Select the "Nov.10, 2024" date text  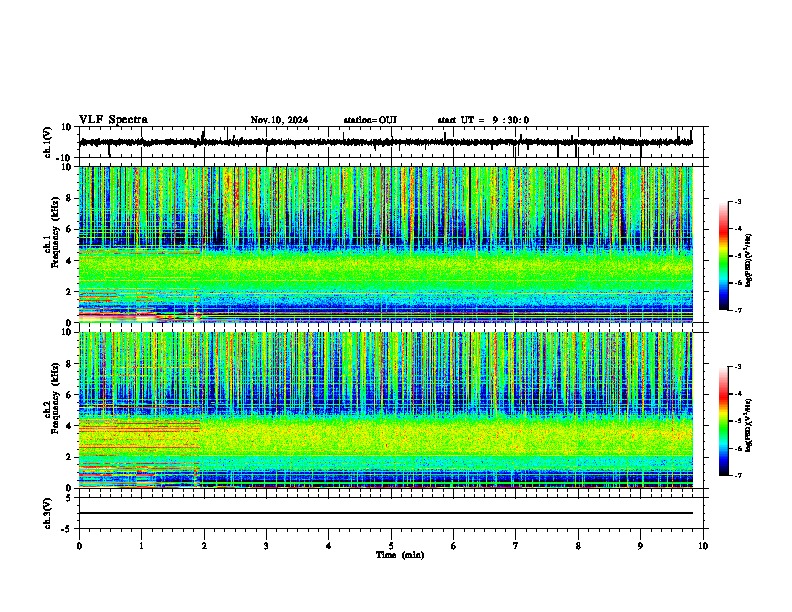pyautogui.click(x=279, y=120)
